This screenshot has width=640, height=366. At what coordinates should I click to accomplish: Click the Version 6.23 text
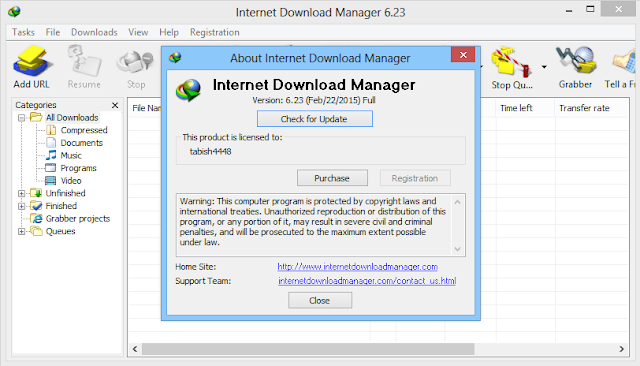pyautogui.click(x=314, y=100)
